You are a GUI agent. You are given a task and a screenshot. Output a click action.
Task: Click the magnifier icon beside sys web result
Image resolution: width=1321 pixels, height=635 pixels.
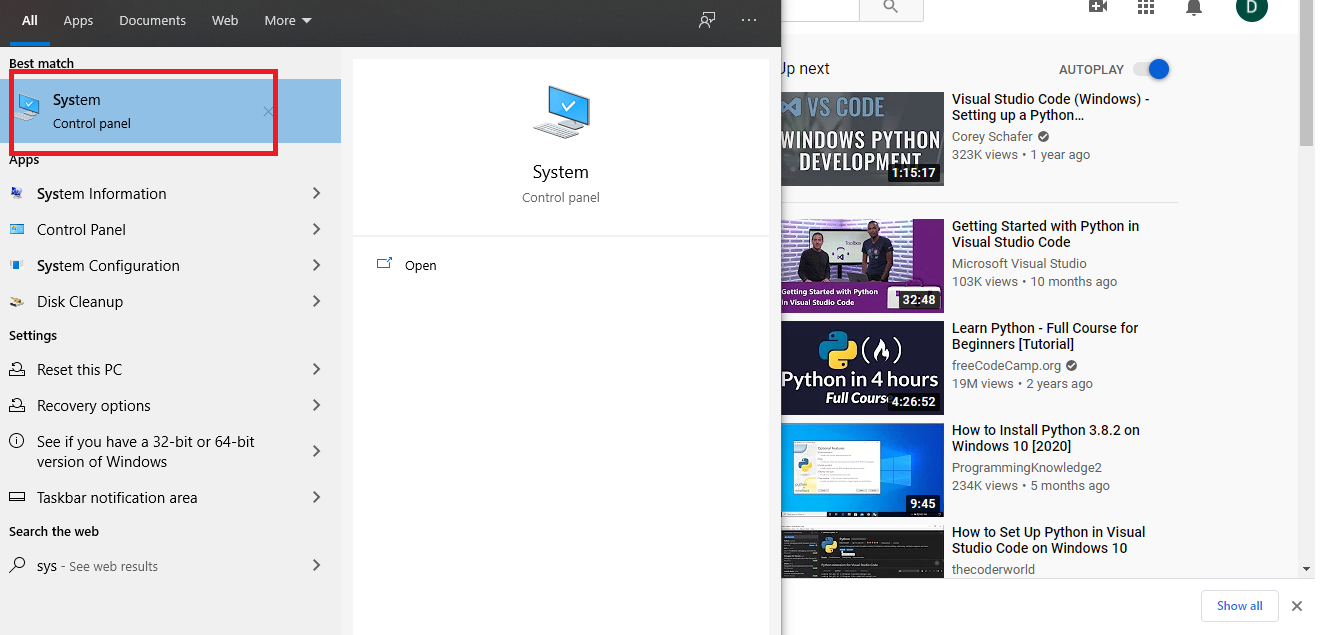17,565
